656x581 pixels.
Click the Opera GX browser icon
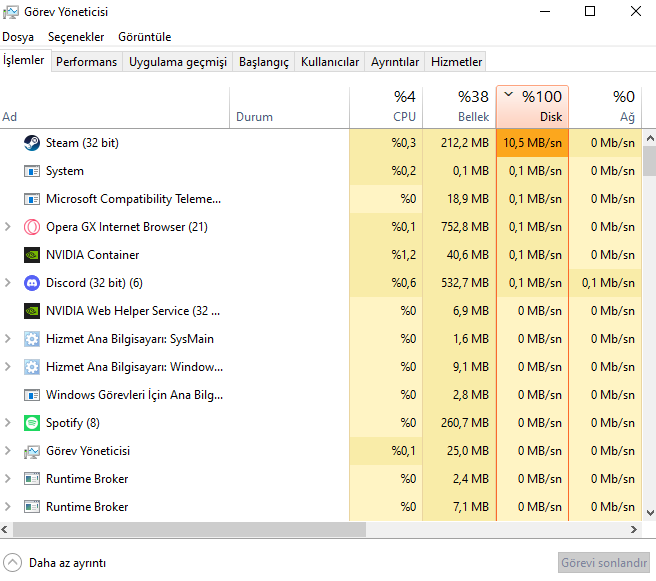[31, 227]
